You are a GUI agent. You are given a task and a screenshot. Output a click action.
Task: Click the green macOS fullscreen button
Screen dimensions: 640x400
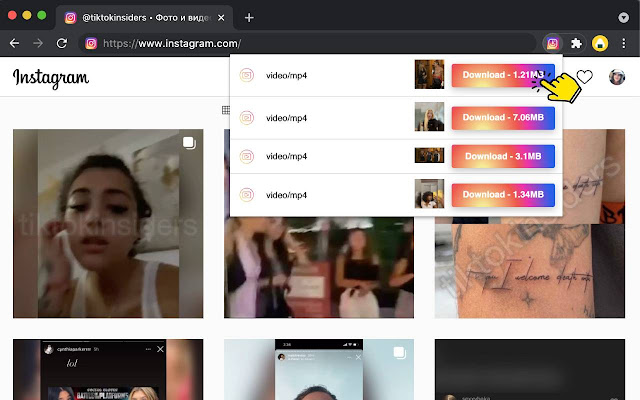(x=42, y=16)
